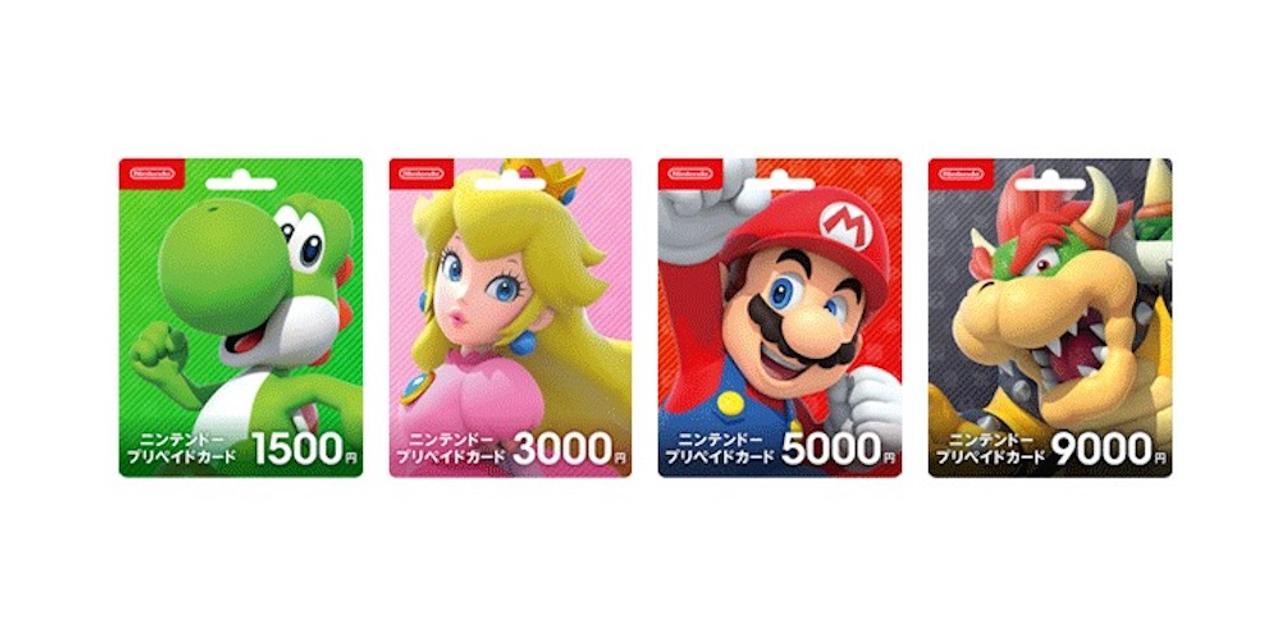Click the 9000円 price text
This screenshot has height=630, width=1280.
click(1109, 449)
